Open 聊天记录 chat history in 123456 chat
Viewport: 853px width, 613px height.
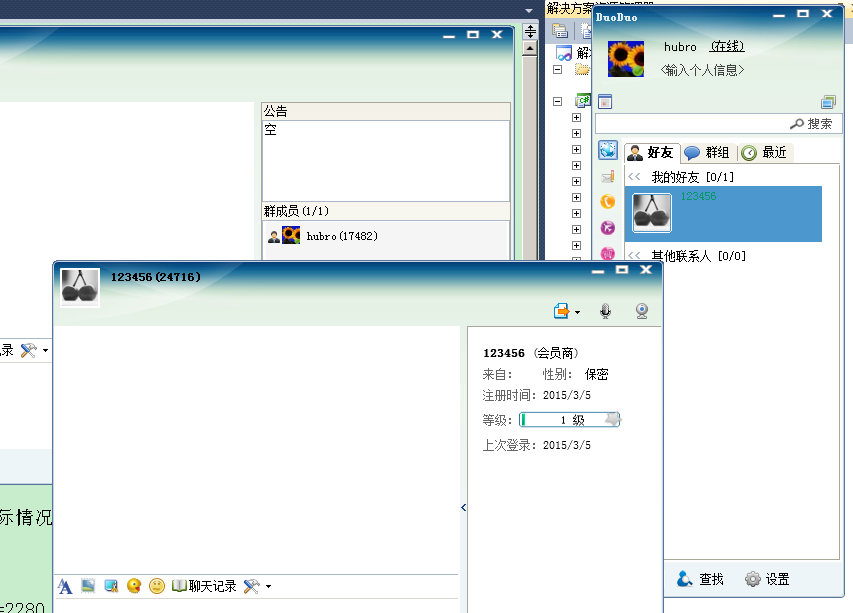pos(204,586)
